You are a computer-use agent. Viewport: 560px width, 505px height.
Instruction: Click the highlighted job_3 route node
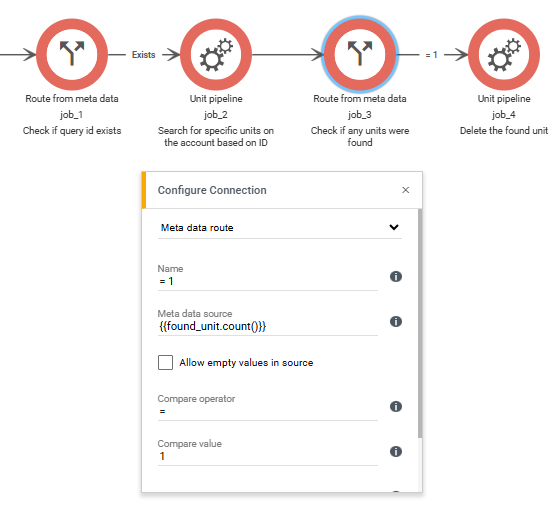click(360, 54)
